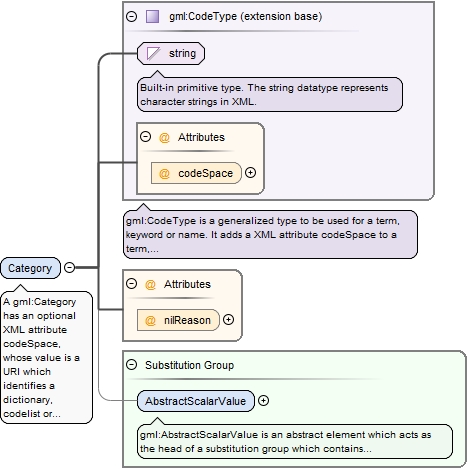This screenshot has height=469, width=468.
Task: Collapse the Attributes group containing nilReason
Action: coord(132,284)
